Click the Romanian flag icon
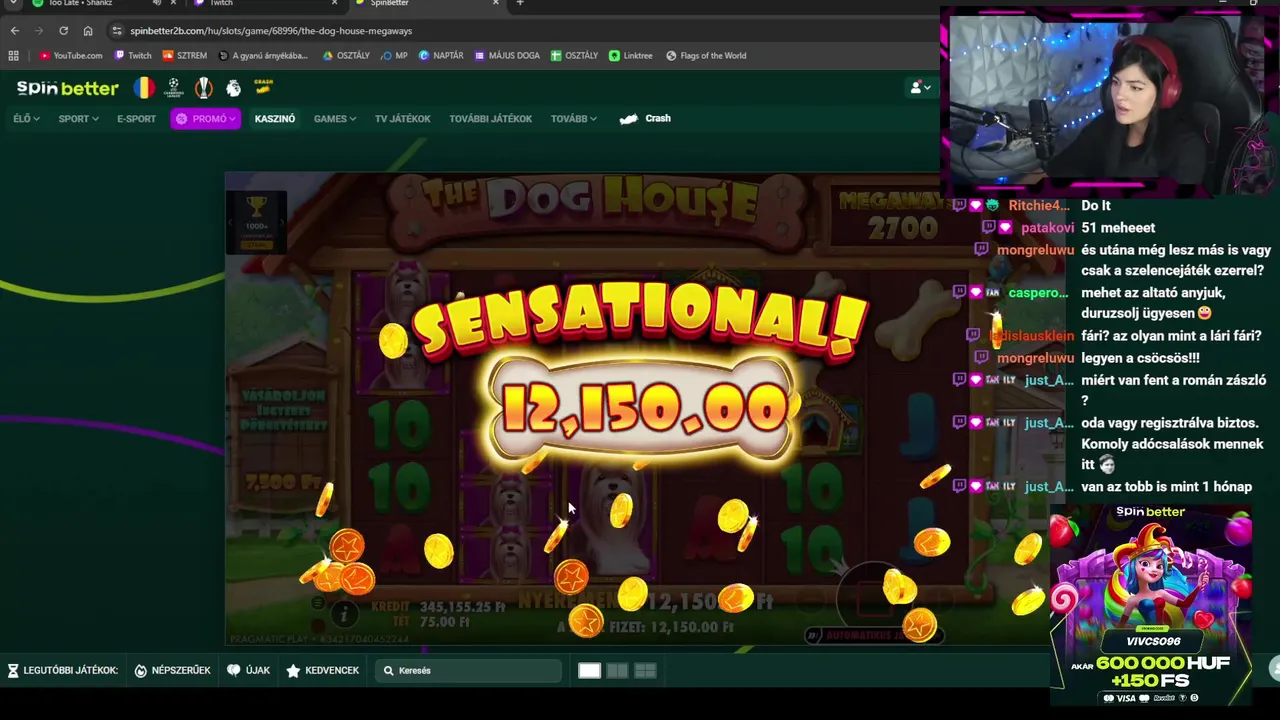The image size is (1280, 720). [144, 88]
